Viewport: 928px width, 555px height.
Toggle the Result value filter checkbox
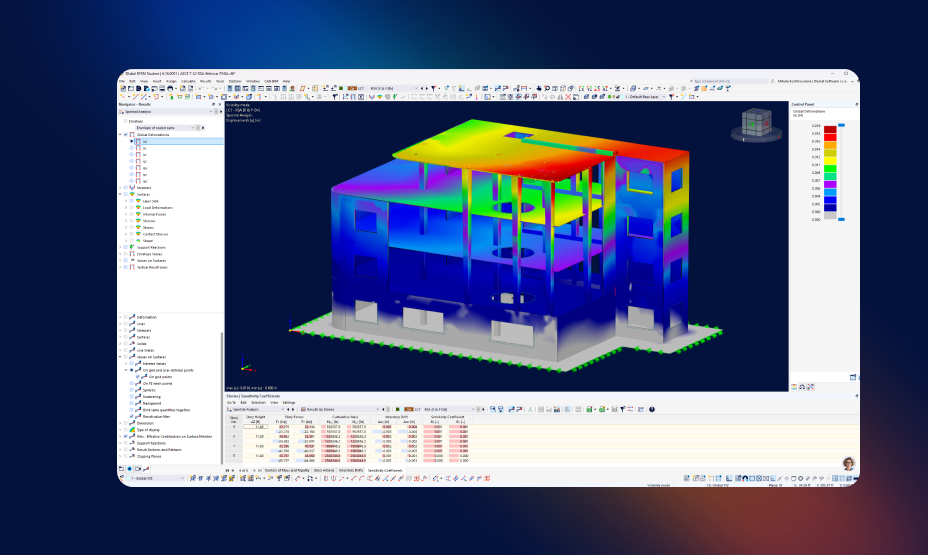[131, 417]
